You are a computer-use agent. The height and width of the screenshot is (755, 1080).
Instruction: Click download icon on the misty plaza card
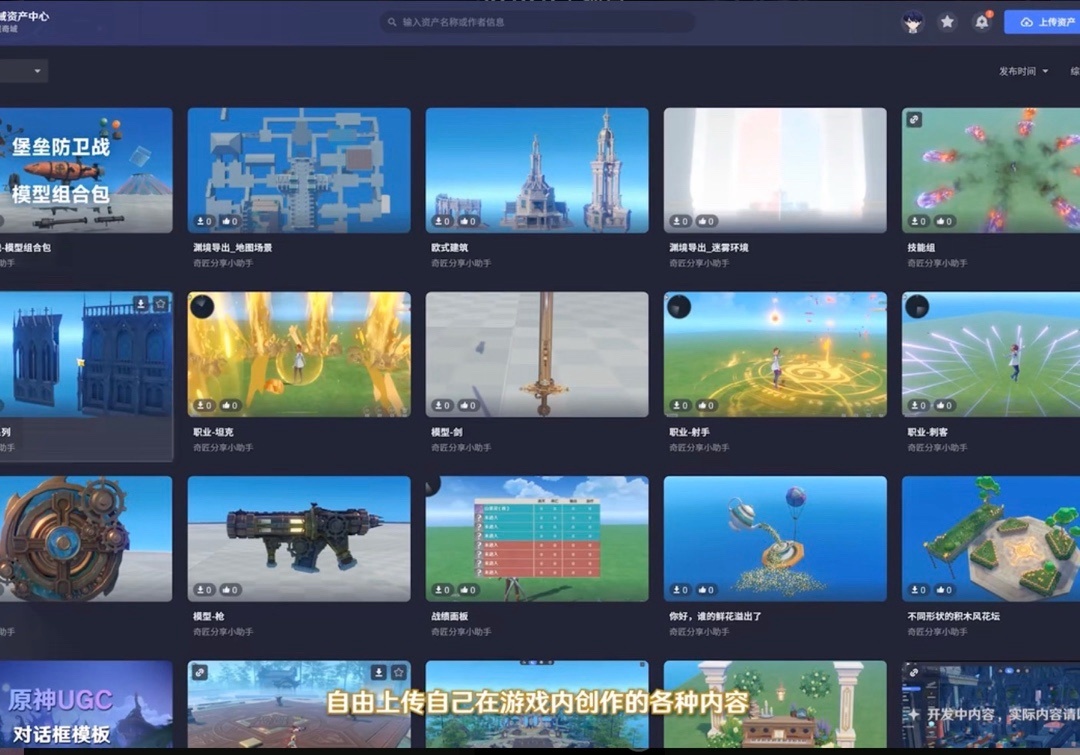tap(378, 672)
